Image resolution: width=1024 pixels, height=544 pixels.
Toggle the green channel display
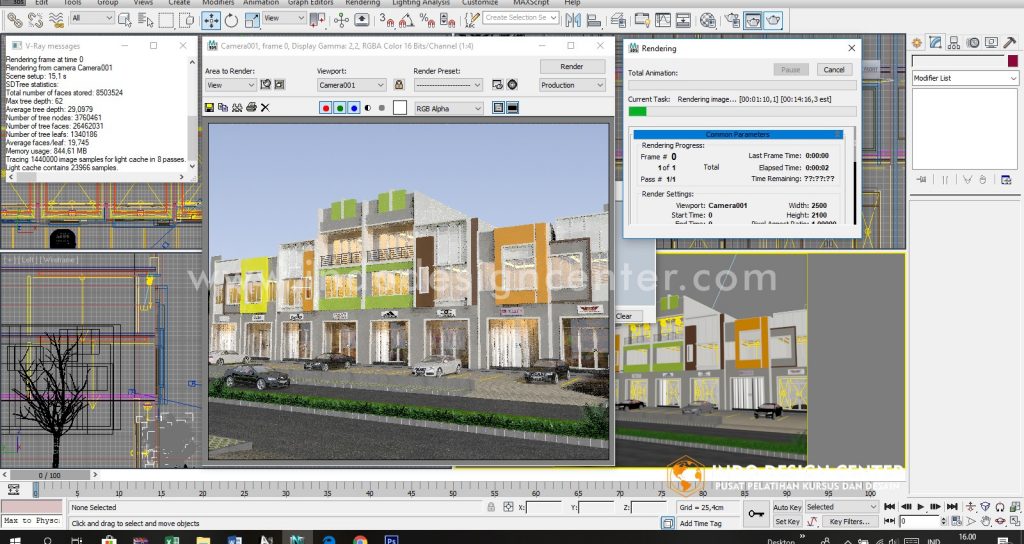(x=340, y=108)
